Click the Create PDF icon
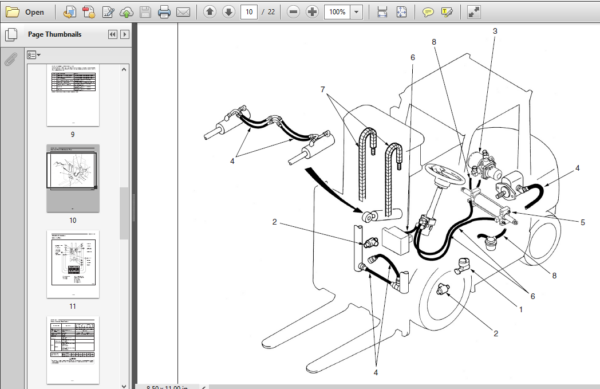This screenshot has height=389, width=600. tap(69, 12)
